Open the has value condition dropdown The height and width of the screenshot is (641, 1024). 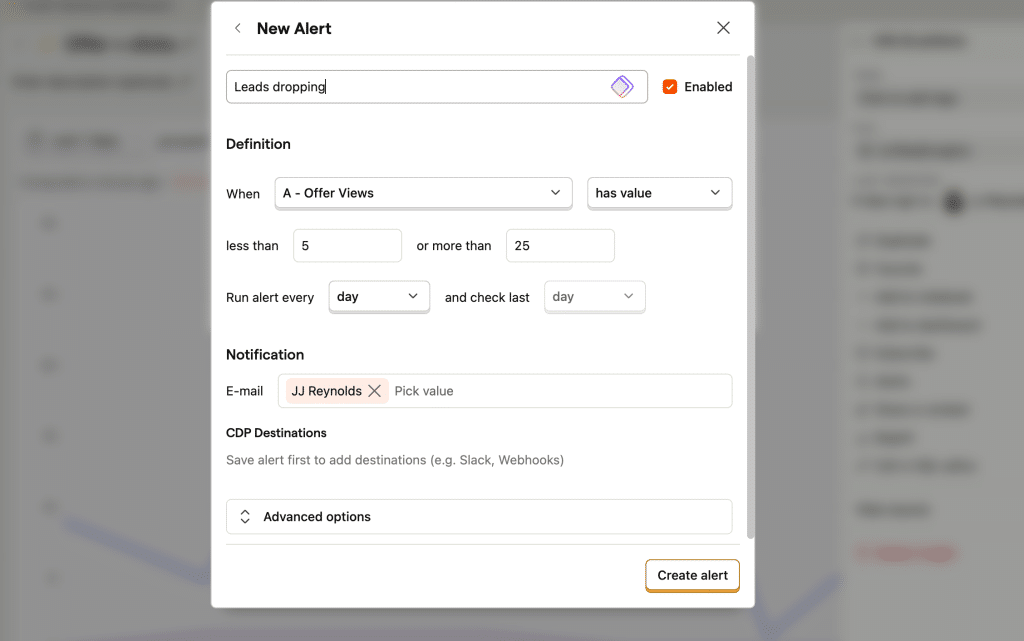tap(658, 193)
